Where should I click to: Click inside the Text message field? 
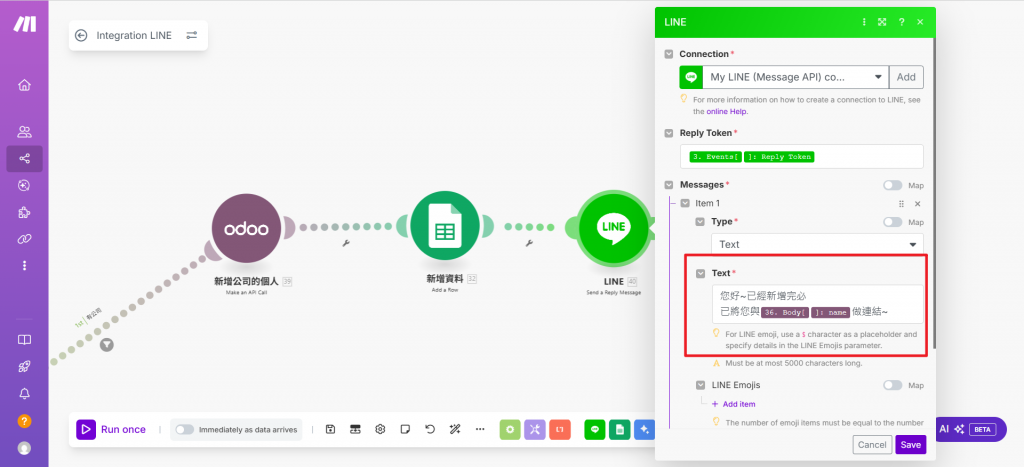817,304
